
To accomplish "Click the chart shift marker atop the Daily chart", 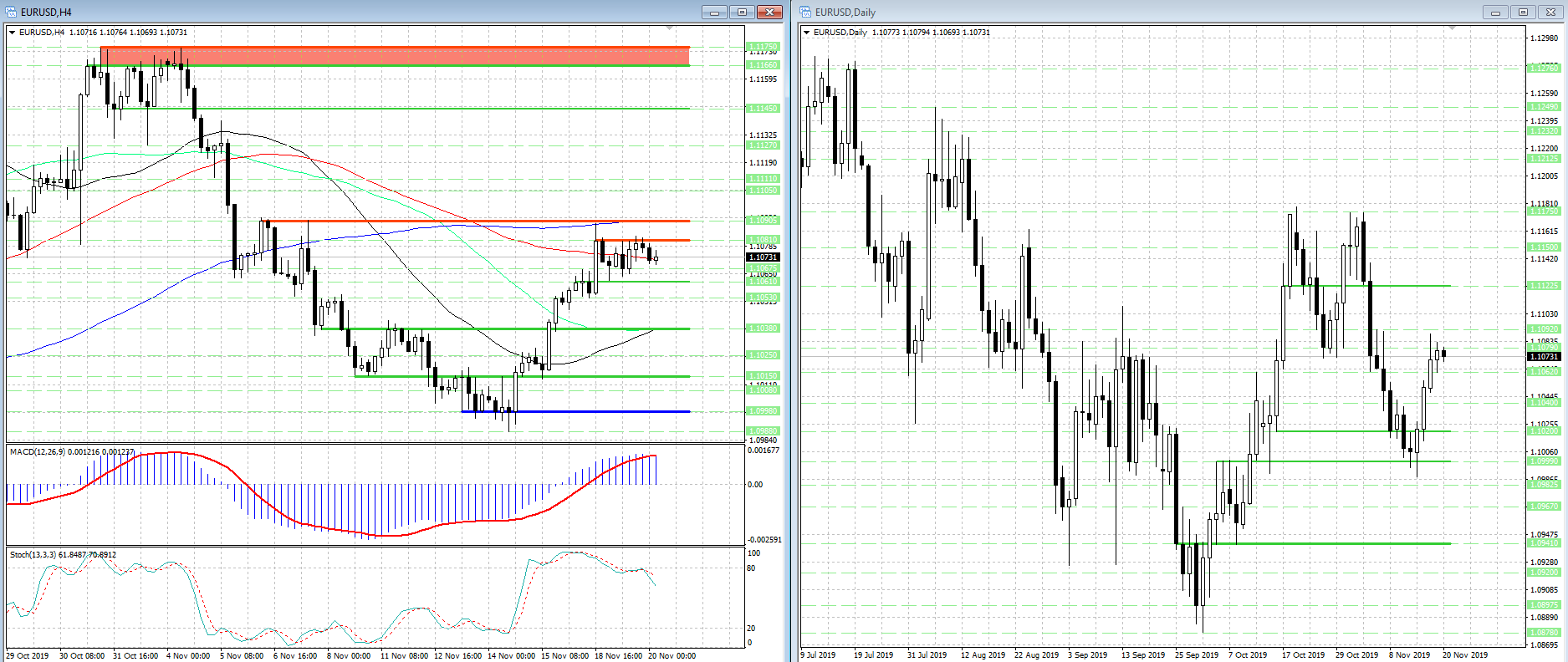I will [1453, 28].
